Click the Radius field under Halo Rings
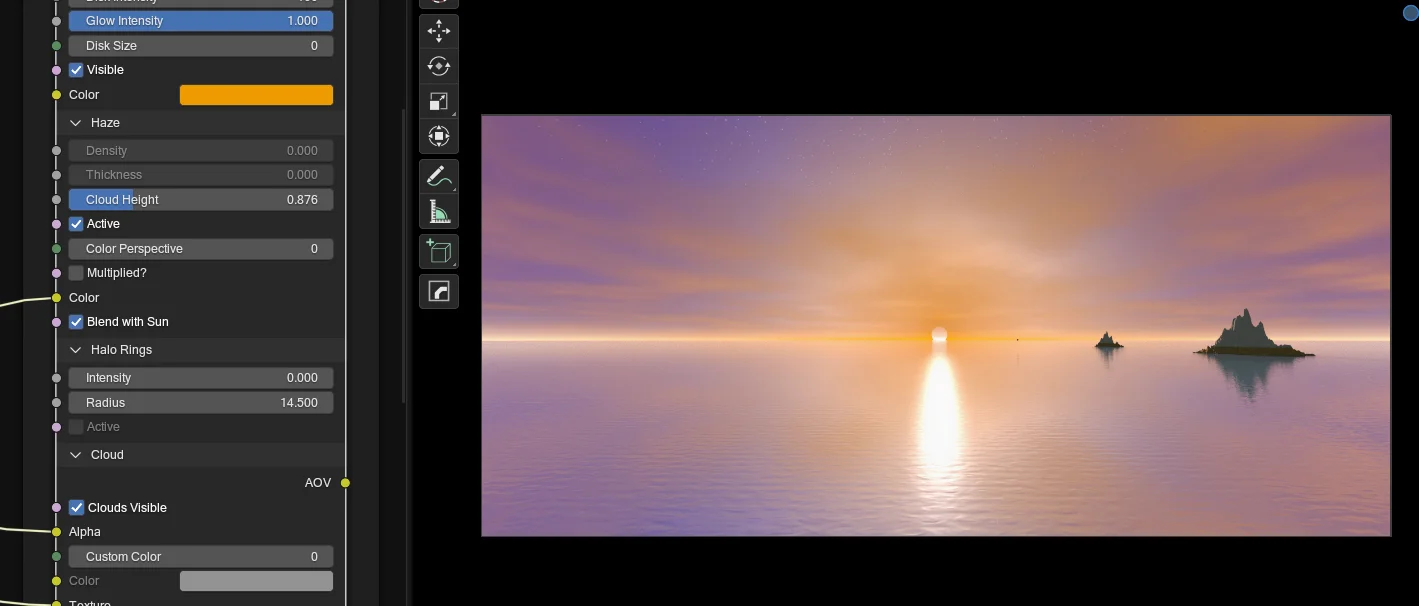This screenshot has width=1419, height=606. tap(200, 402)
